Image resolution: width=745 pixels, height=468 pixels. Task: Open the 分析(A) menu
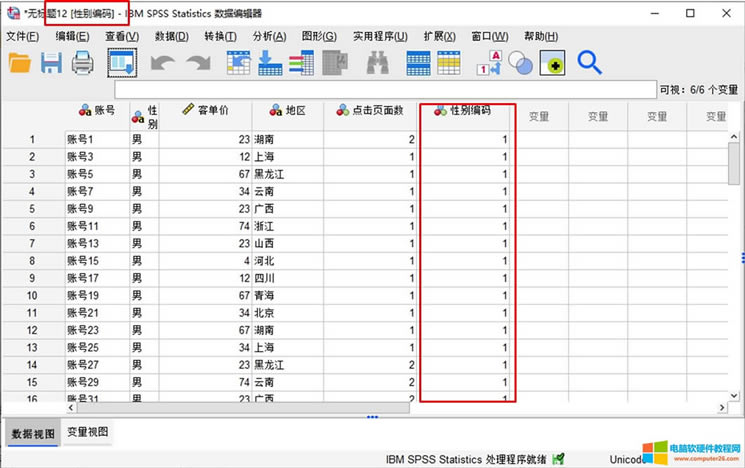(x=269, y=37)
